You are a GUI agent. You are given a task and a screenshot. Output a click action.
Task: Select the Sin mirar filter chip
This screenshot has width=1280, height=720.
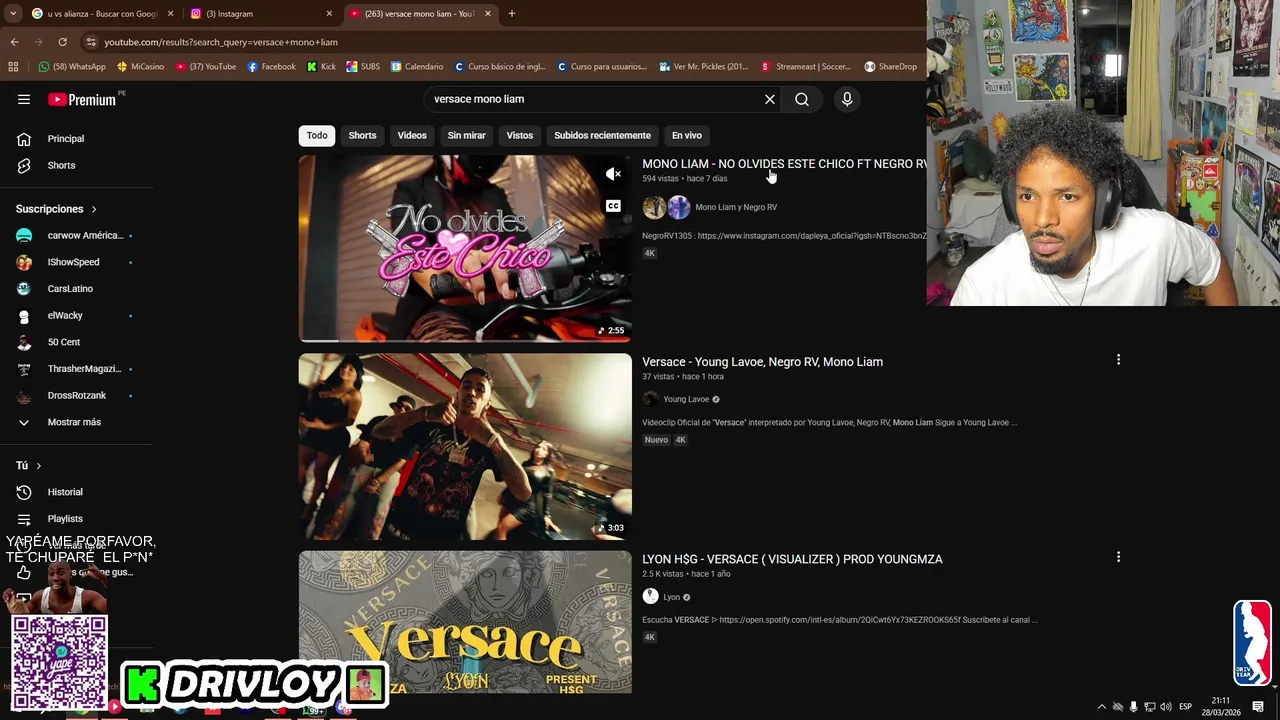point(466,135)
